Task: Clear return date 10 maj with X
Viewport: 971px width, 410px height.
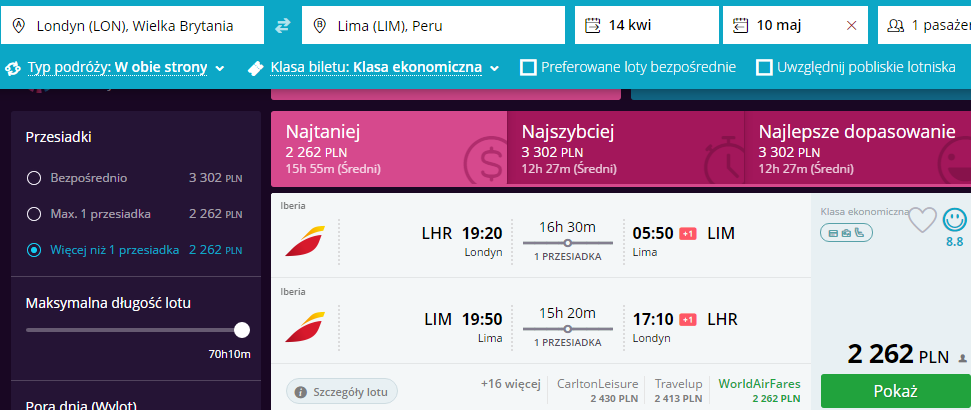Action: tap(851, 25)
